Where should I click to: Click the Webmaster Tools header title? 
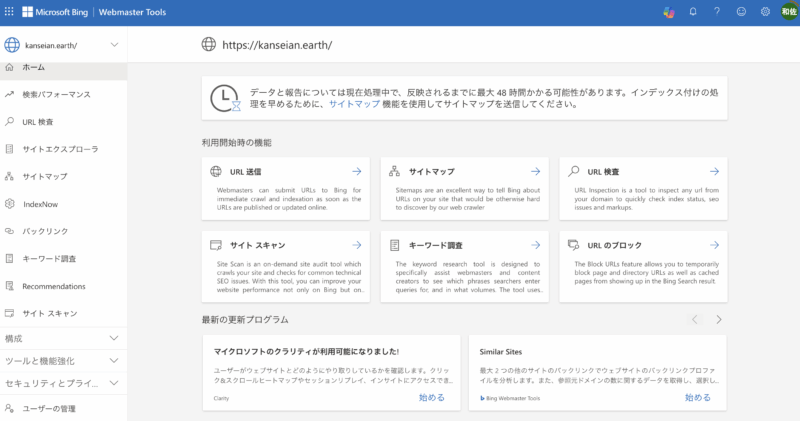(x=132, y=12)
